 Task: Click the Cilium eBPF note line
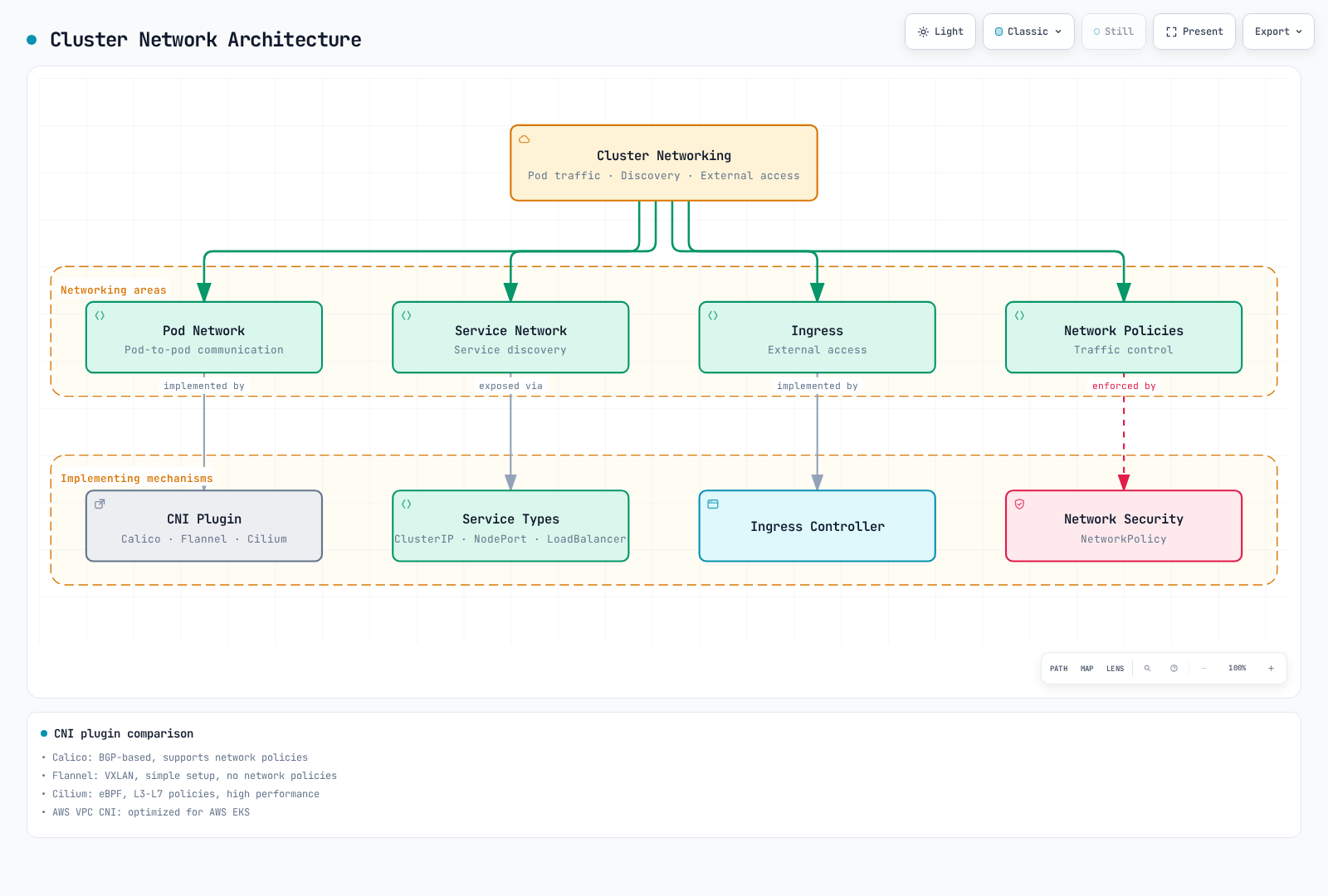(x=186, y=794)
